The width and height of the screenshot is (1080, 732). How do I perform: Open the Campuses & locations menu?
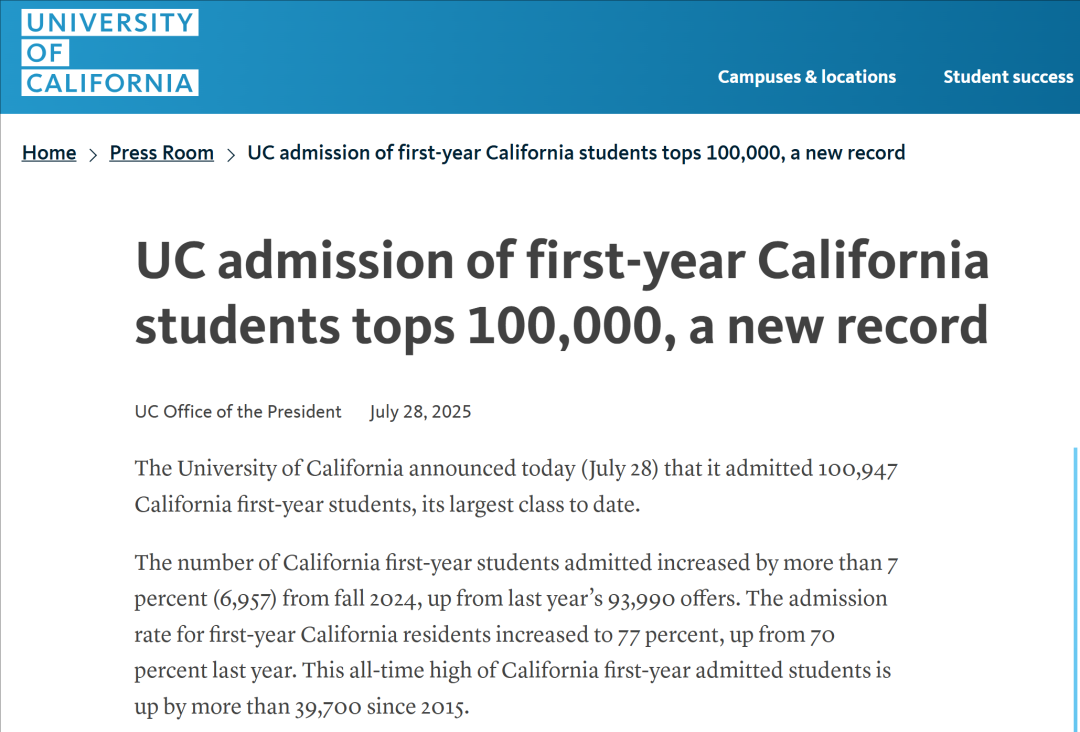[x=807, y=76]
